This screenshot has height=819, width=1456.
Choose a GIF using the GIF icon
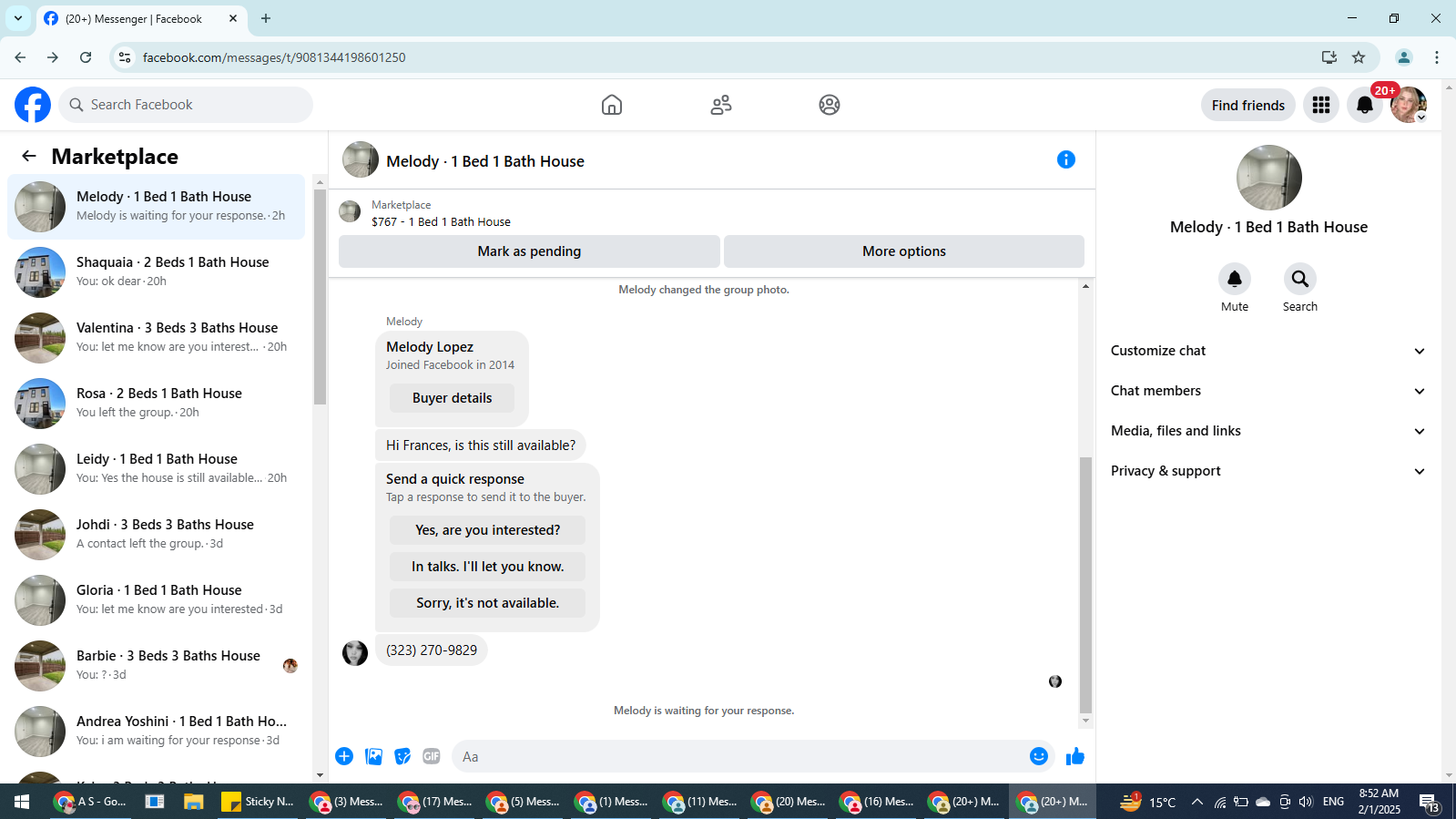[x=432, y=756]
